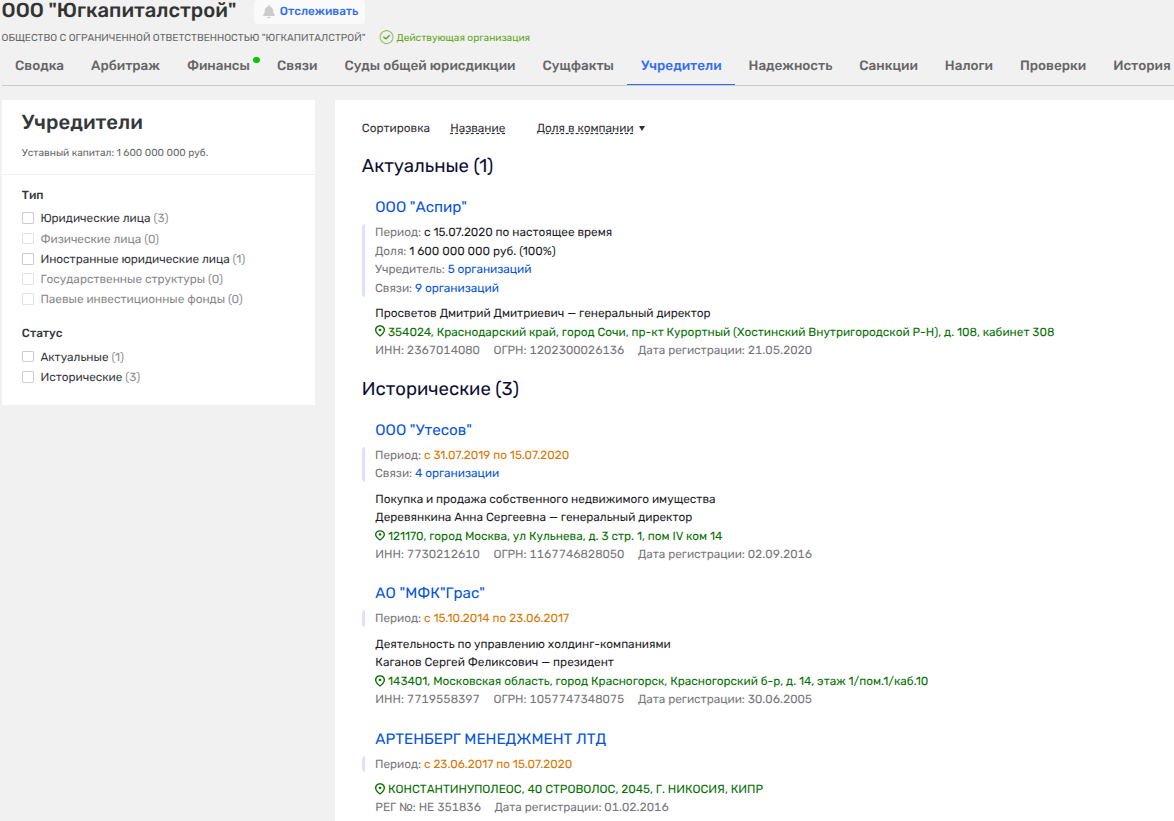Open ООО "Аспир" company link
1174x821 pixels.
(420, 207)
